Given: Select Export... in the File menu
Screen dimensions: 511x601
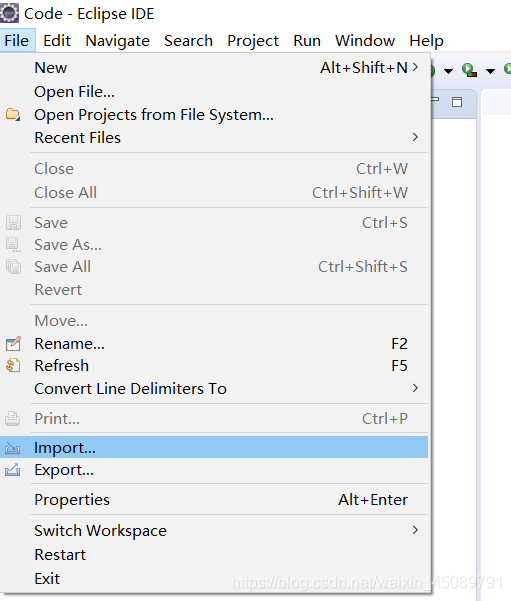Looking at the screenshot, I should 214,470.
